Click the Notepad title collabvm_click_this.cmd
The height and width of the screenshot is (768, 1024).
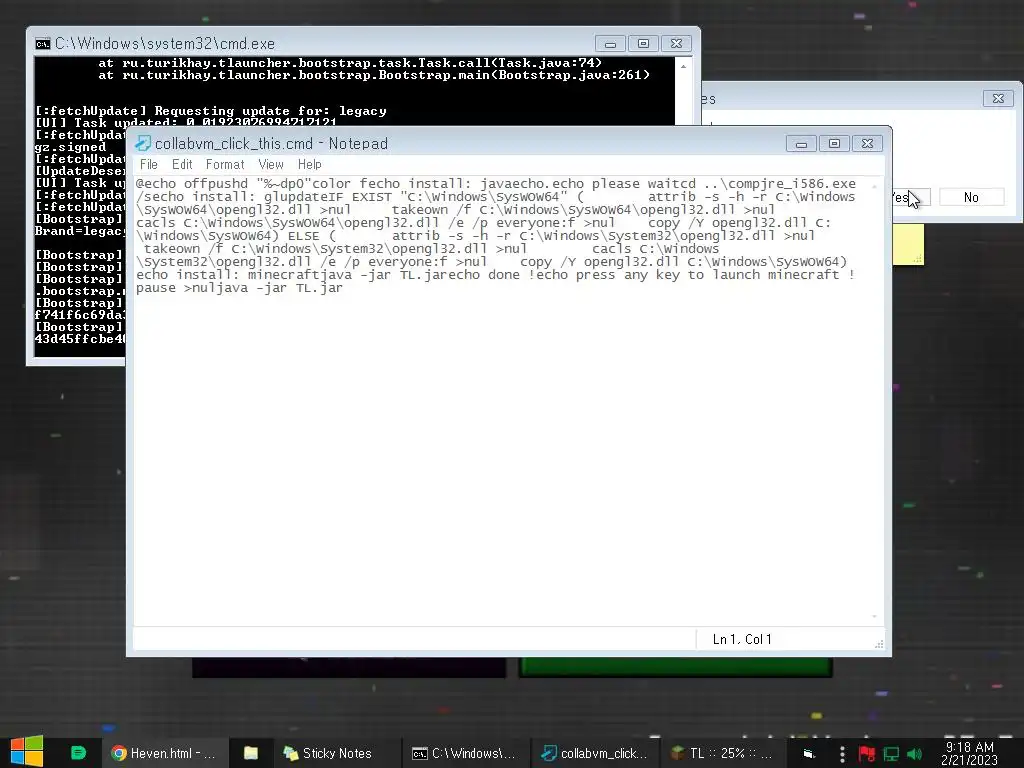(x=234, y=144)
